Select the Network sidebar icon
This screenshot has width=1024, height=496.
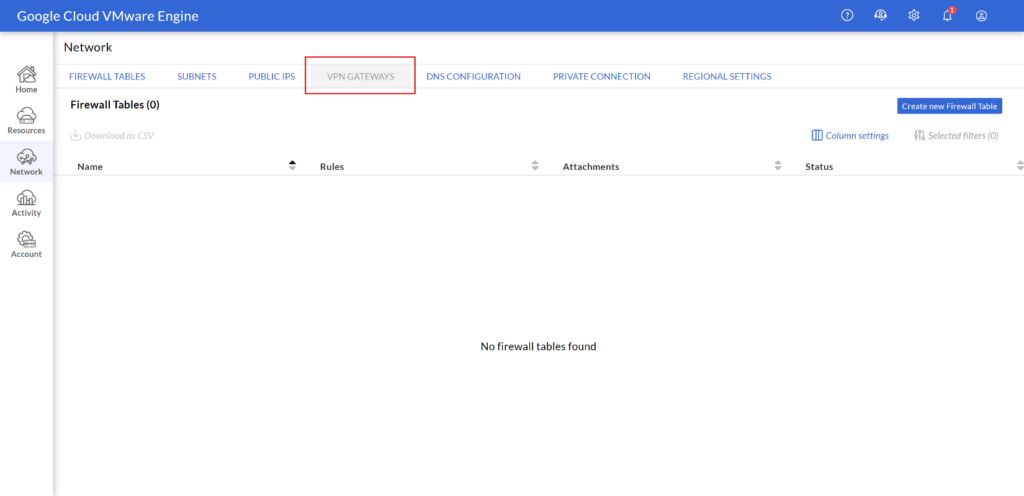click(x=26, y=161)
